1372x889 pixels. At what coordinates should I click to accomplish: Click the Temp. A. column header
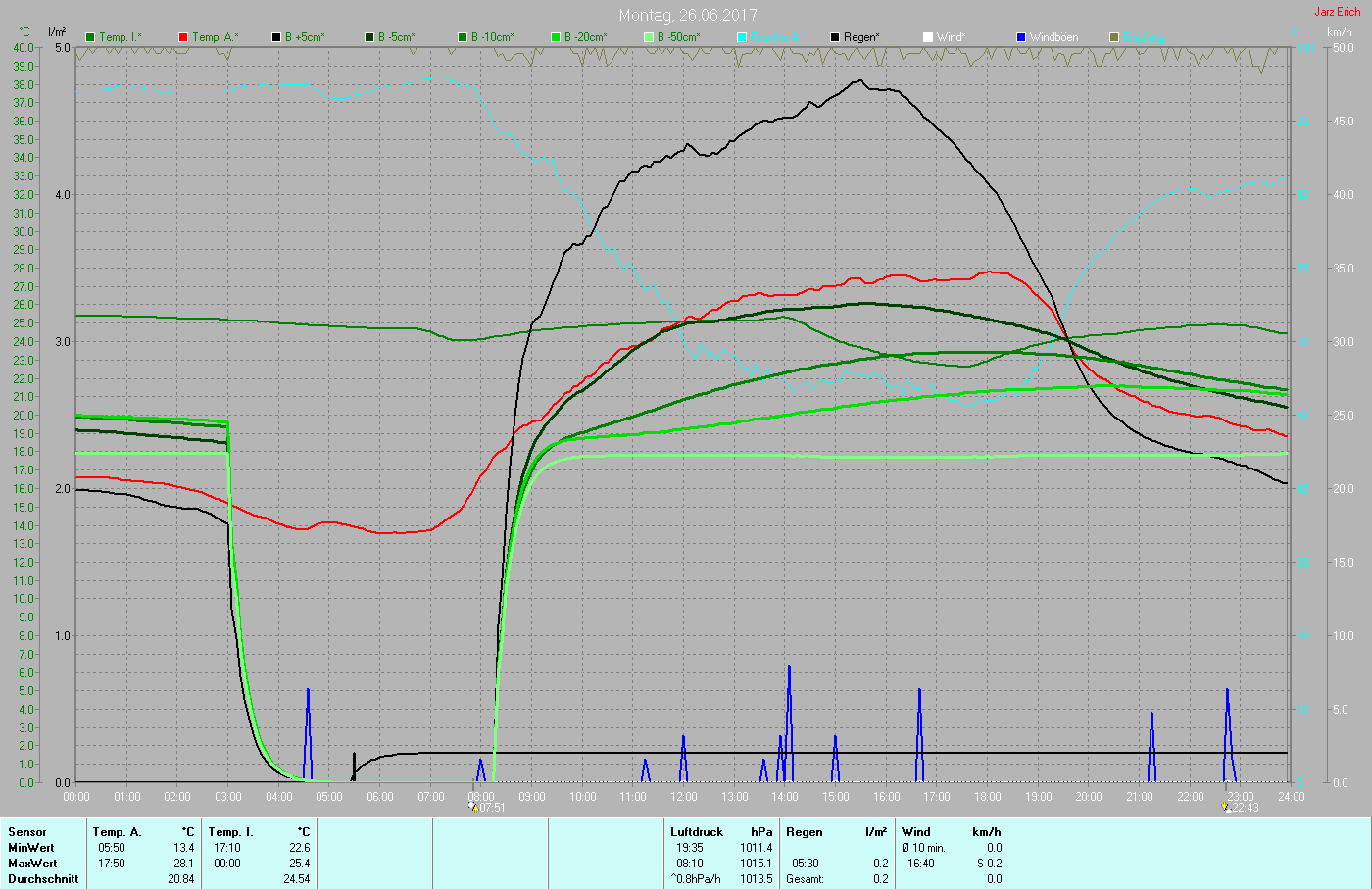coord(118,832)
